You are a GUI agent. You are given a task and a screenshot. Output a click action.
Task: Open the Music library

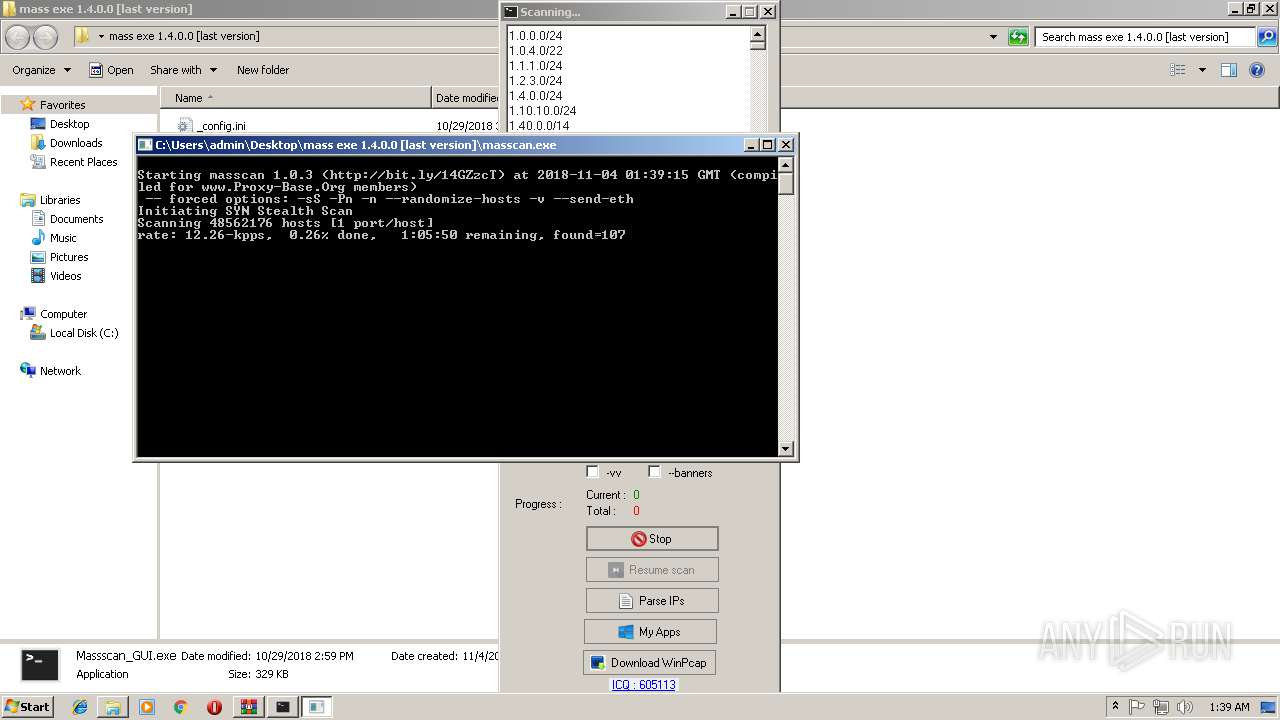[x=63, y=238]
